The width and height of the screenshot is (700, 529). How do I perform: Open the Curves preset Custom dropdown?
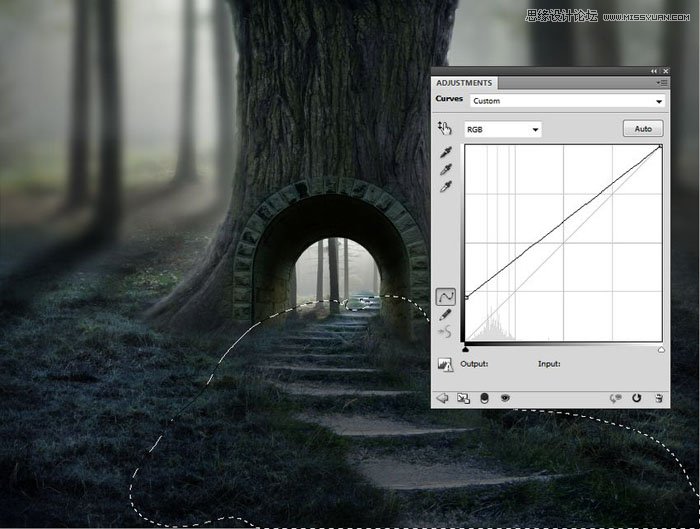pos(567,101)
